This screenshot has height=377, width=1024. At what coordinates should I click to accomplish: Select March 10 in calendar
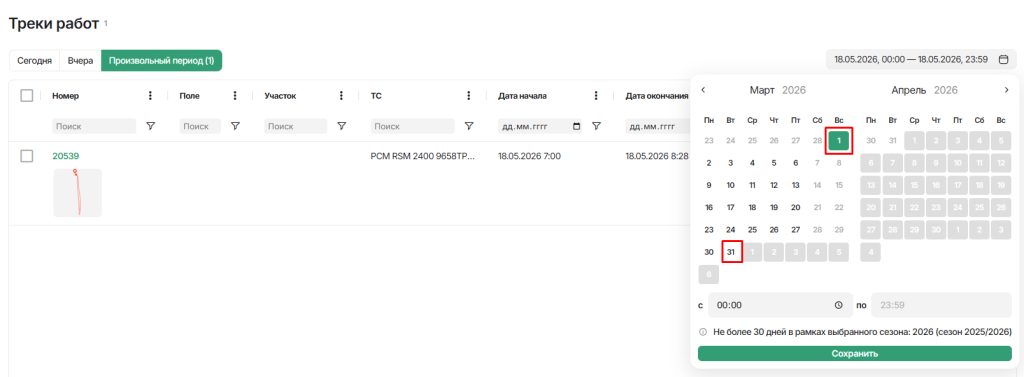[731, 186]
